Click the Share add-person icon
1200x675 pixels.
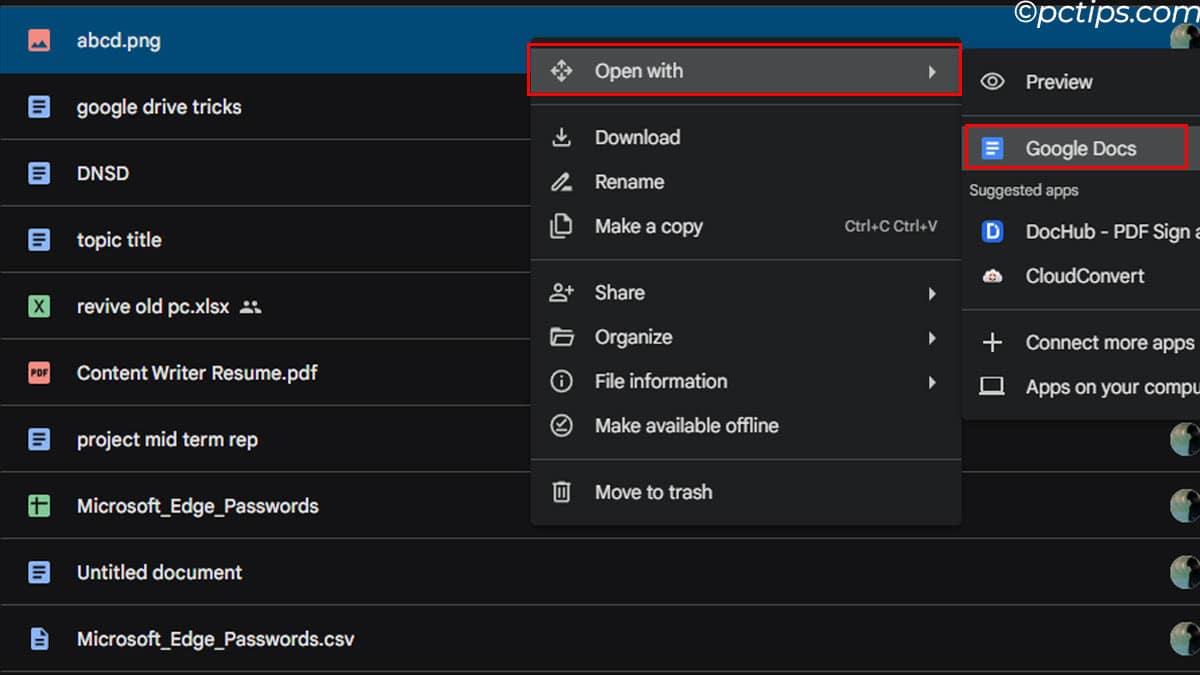click(562, 293)
